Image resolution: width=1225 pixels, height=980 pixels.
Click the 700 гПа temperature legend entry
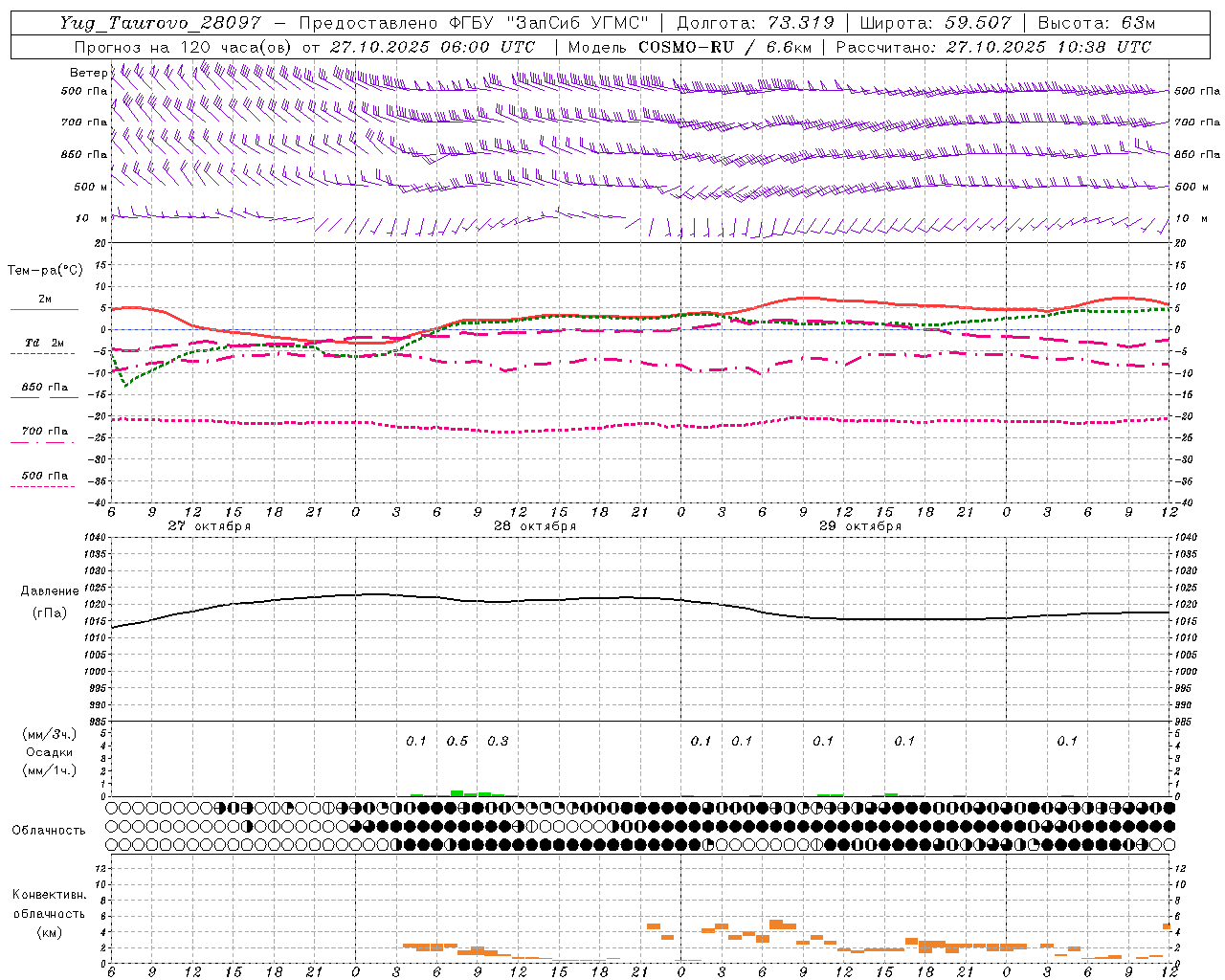click(x=45, y=432)
